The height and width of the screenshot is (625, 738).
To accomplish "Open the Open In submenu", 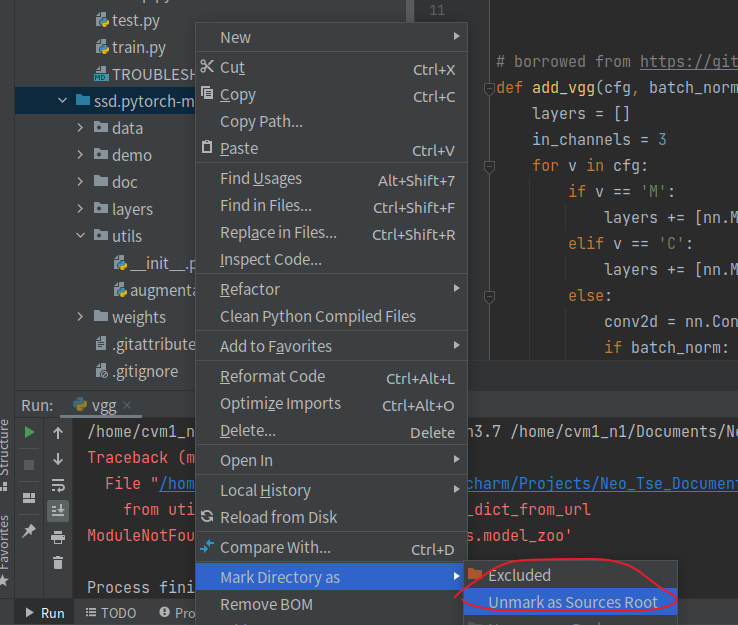I will click(331, 460).
